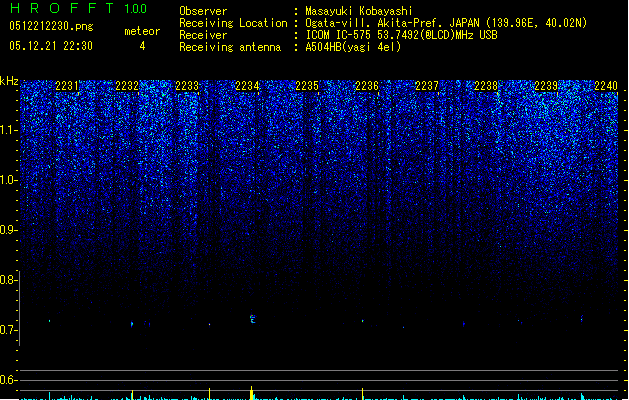Click the 2232 time marker
629x400 pixels.
point(127,86)
